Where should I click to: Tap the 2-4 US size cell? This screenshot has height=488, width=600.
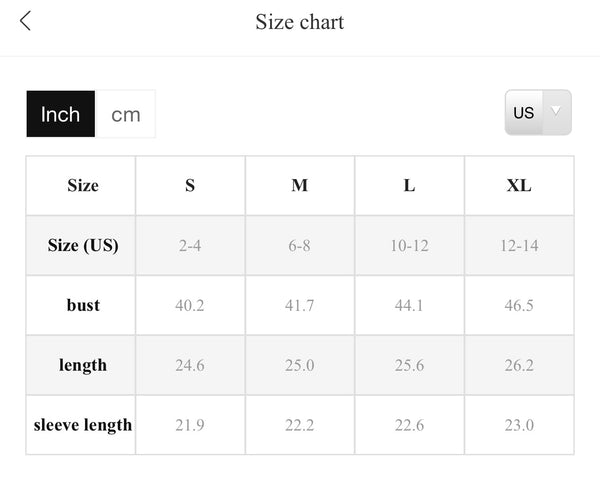tap(190, 245)
